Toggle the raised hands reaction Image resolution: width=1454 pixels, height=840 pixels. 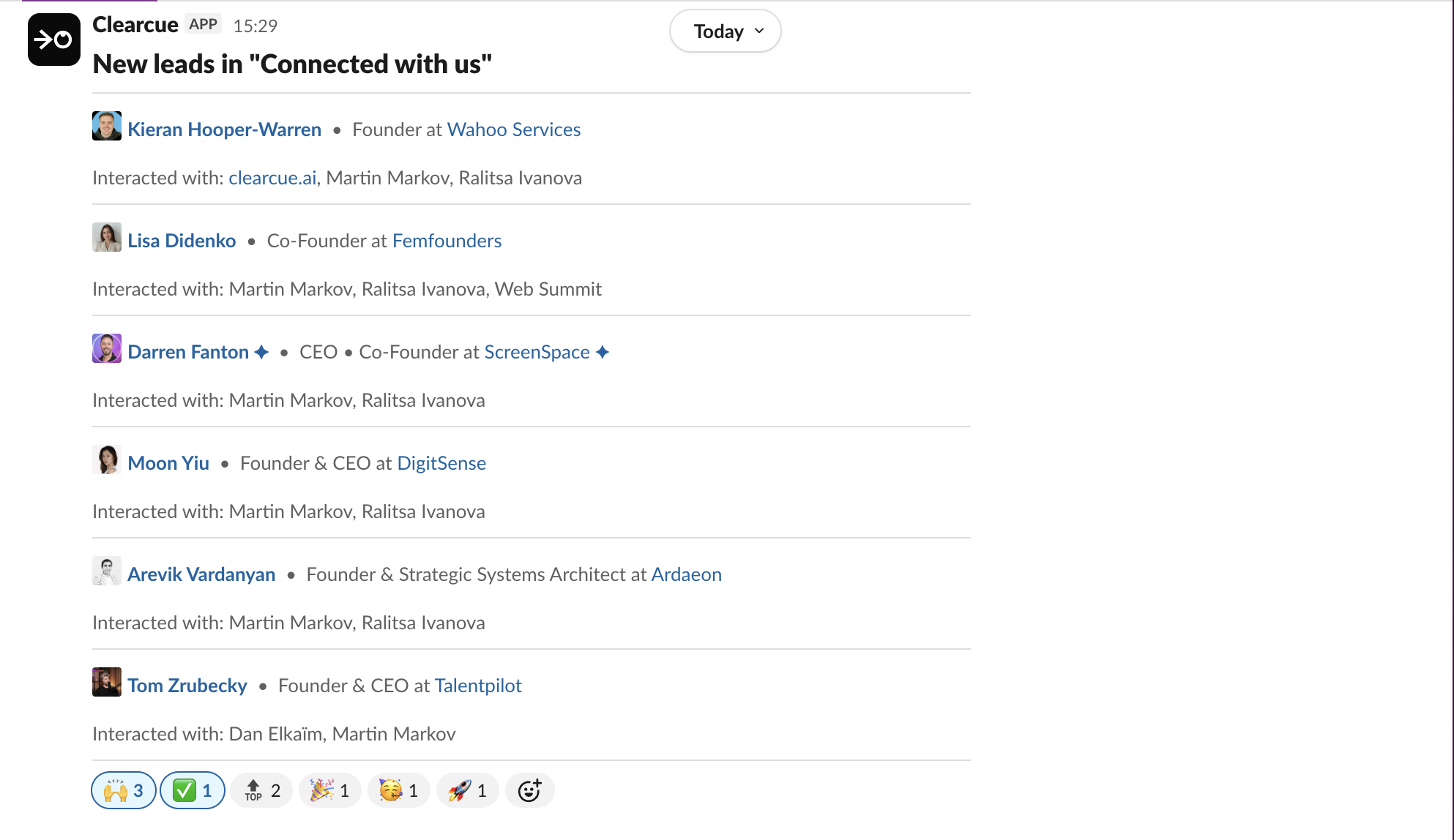pyautogui.click(x=123, y=790)
